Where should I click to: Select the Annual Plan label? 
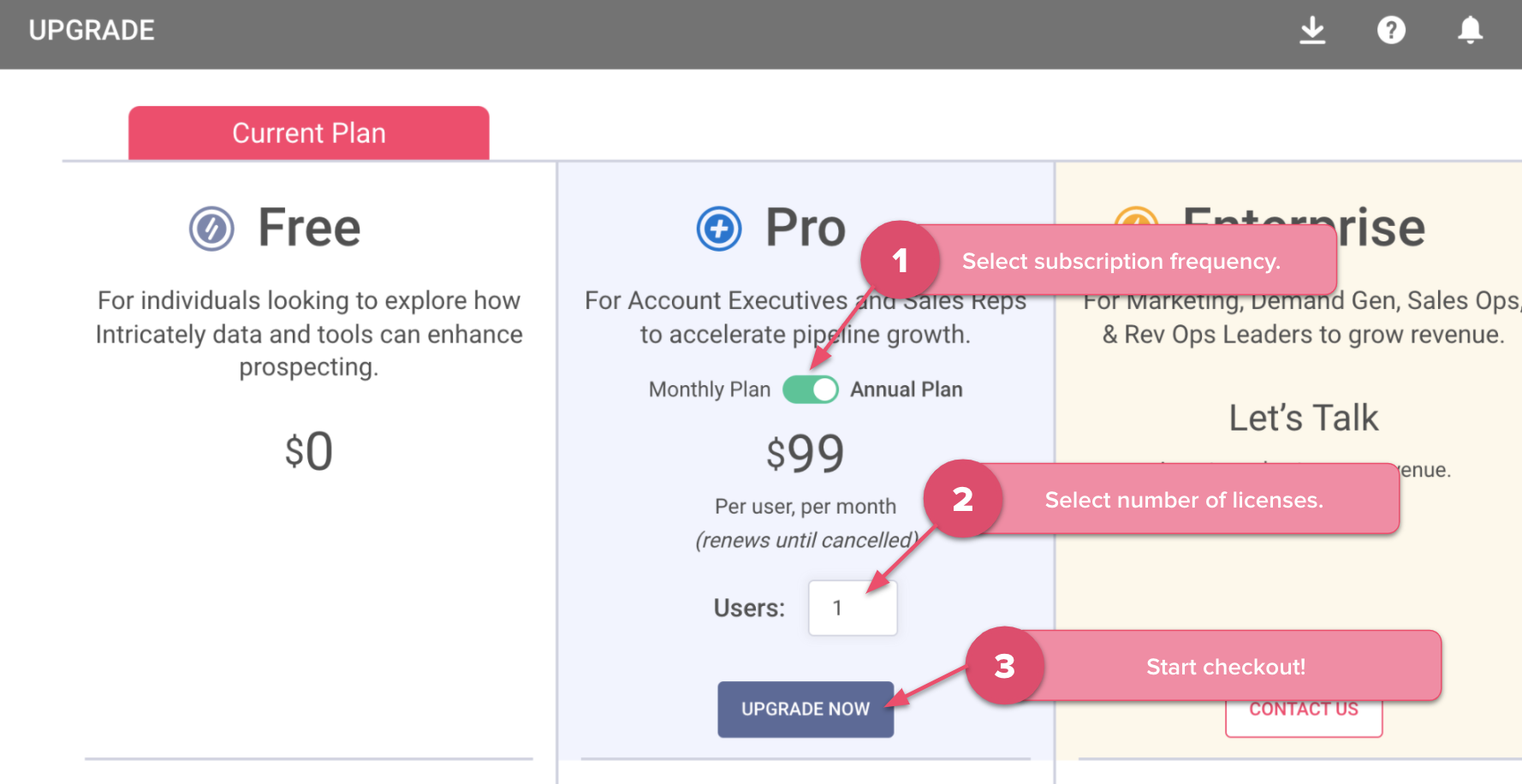(x=906, y=389)
